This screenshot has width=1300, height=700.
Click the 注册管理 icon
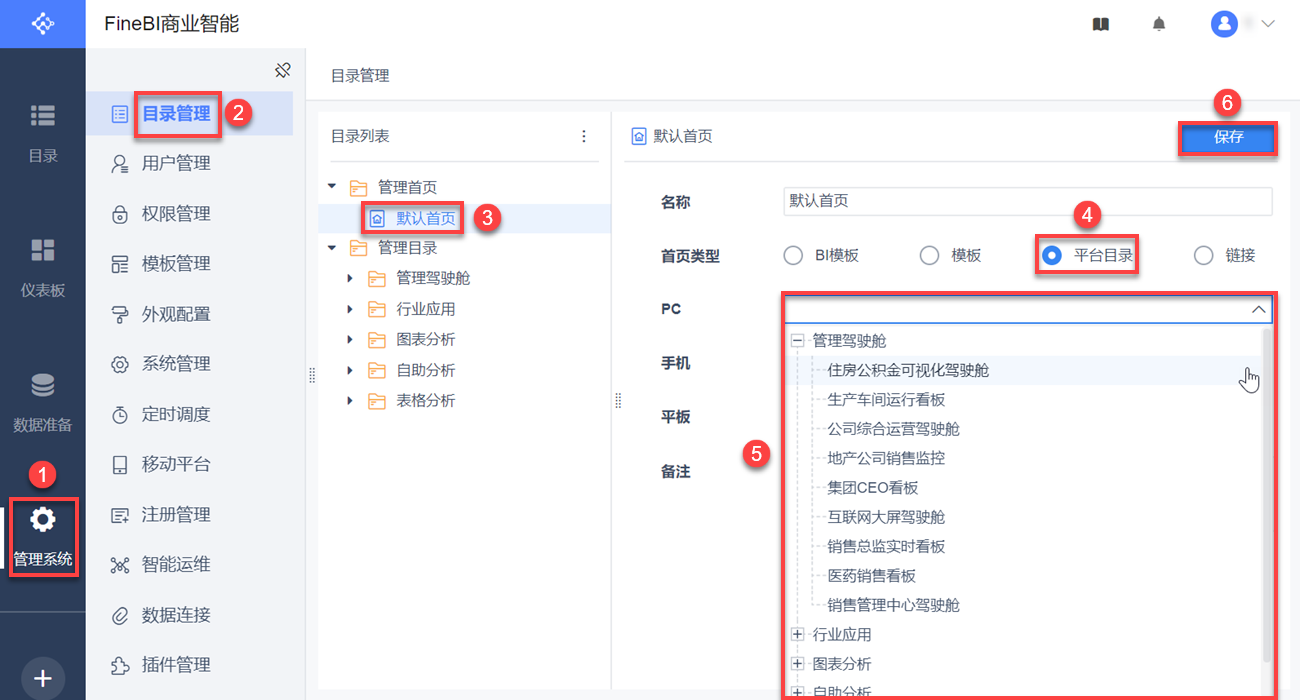coord(120,515)
